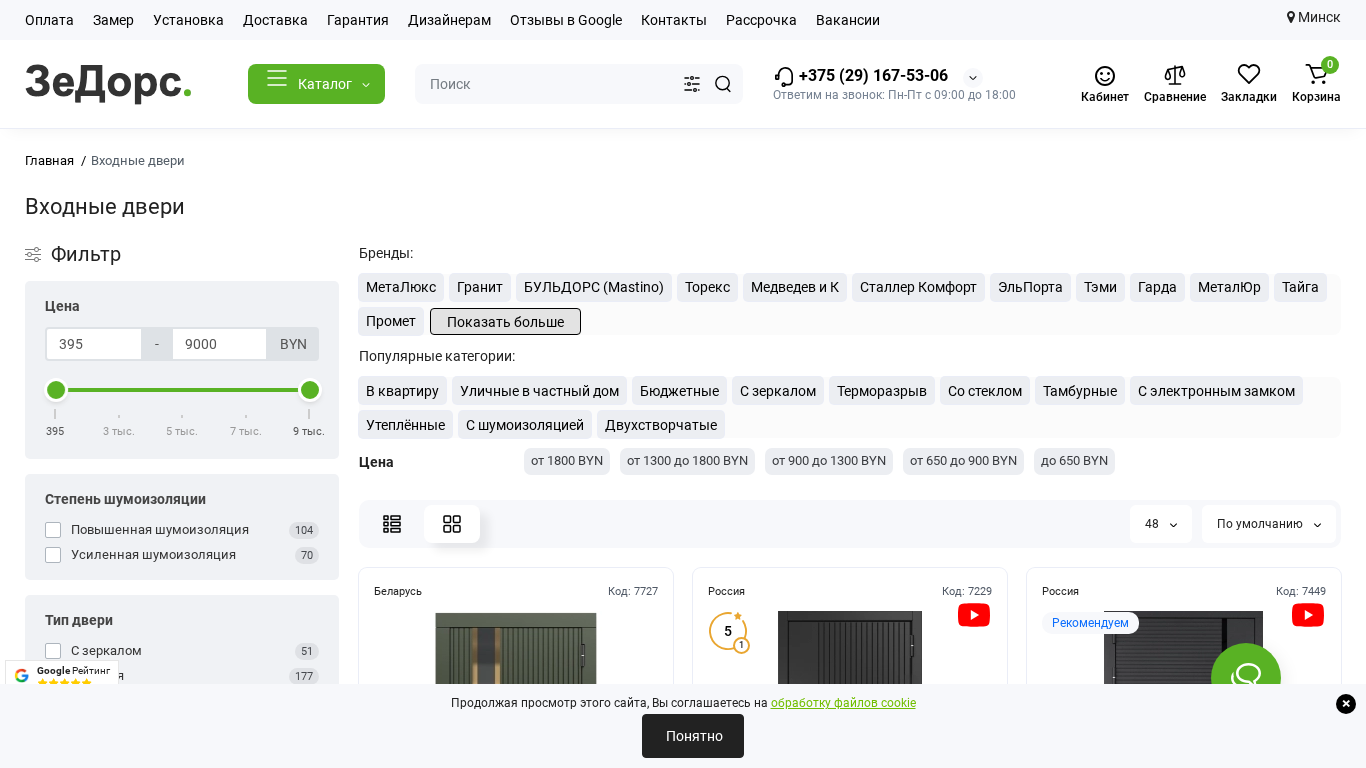Open the 48 items-per-page dropdown

pos(1160,524)
